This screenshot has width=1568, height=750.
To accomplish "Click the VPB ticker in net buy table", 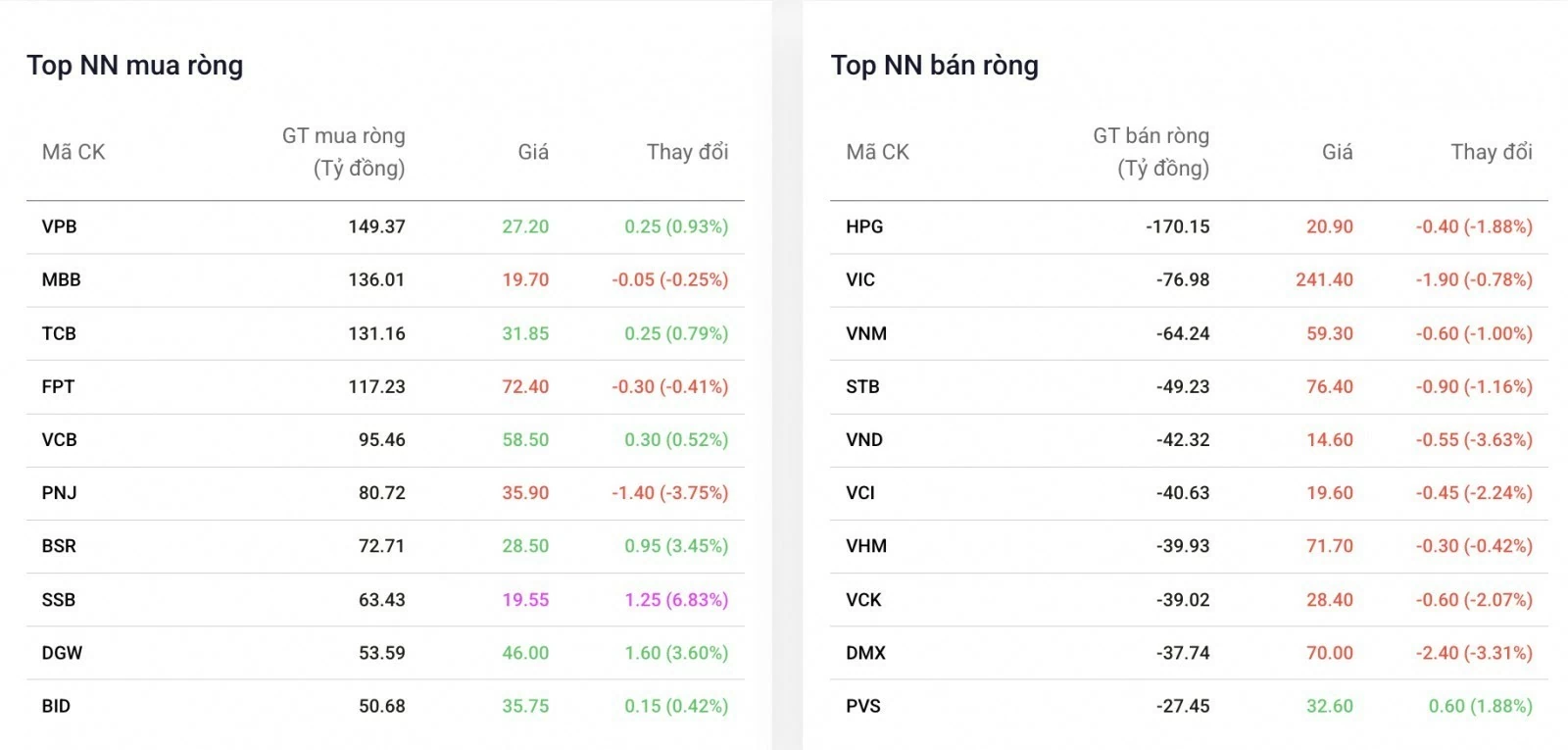I will coord(59,226).
